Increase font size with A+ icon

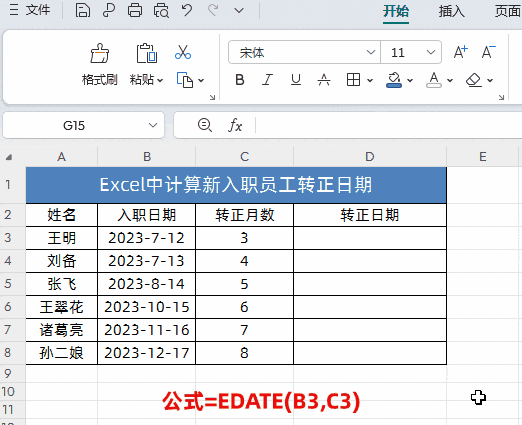coord(461,52)
